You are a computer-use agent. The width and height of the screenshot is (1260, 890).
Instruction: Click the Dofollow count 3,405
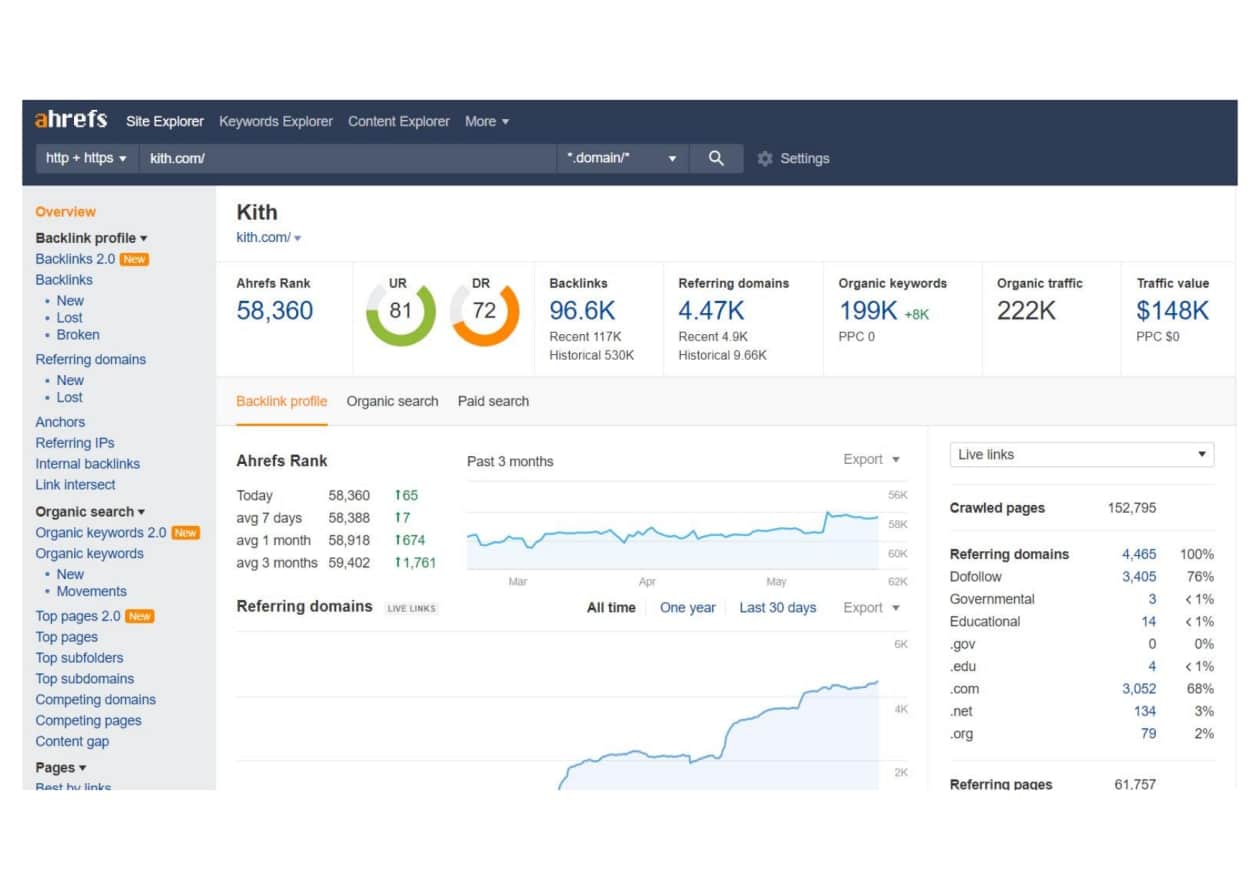point(1139,577)
